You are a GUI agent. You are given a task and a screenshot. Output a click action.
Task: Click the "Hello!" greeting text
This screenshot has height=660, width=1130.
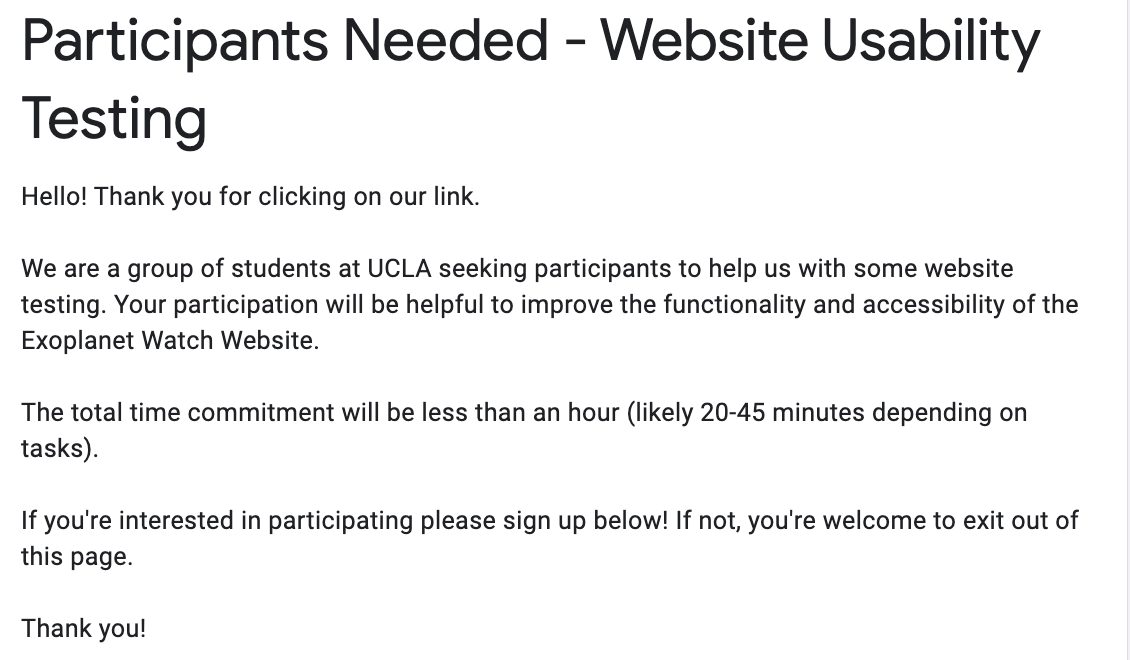[x=55, y=196]
